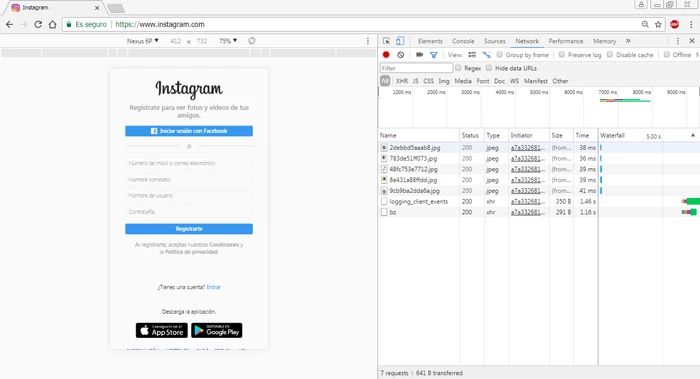The height and width of the screenshot is (379, 700).
Task: Filter requests by JS type
Action: click(x=416, y=81)
